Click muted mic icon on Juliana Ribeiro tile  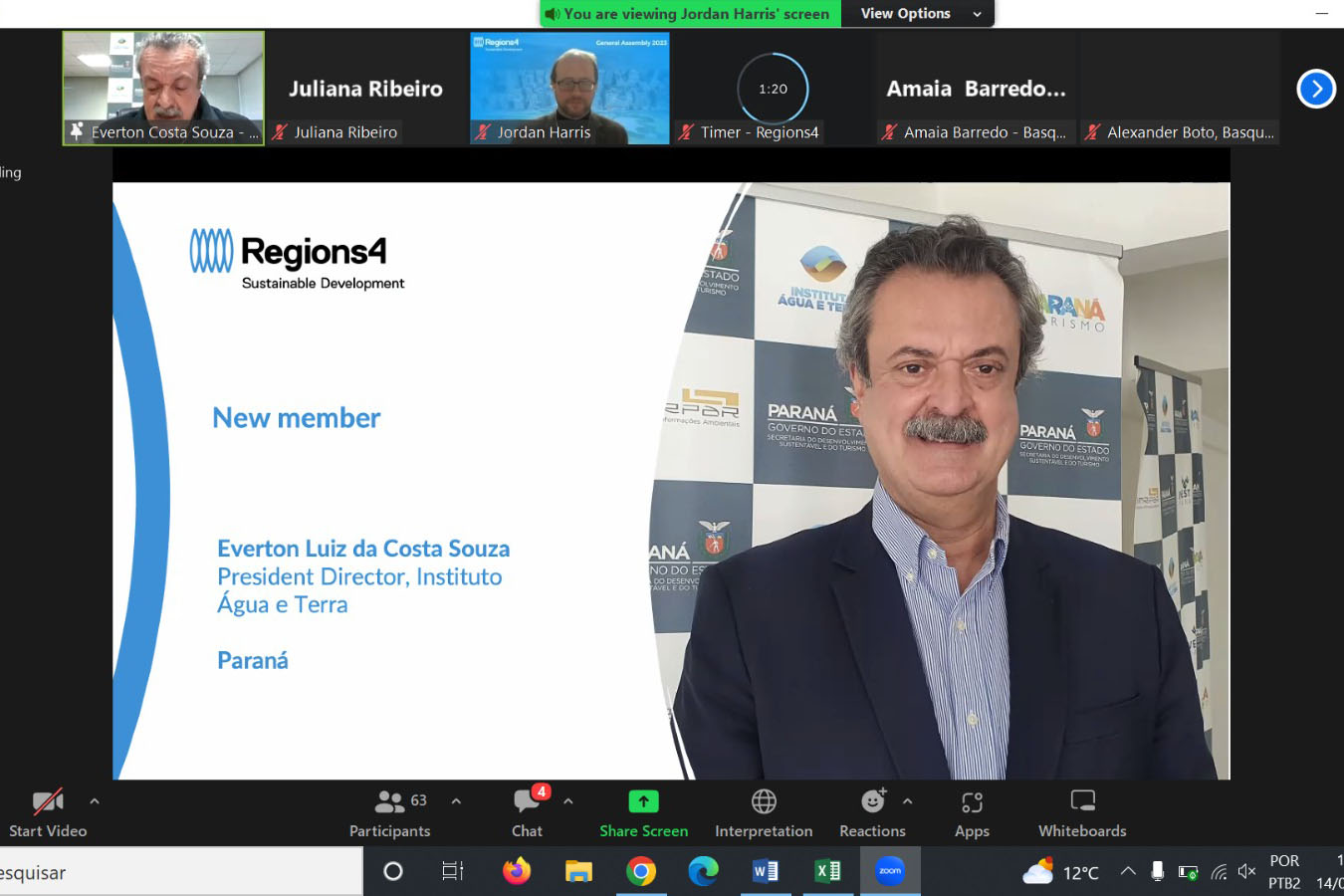point(280,131)
